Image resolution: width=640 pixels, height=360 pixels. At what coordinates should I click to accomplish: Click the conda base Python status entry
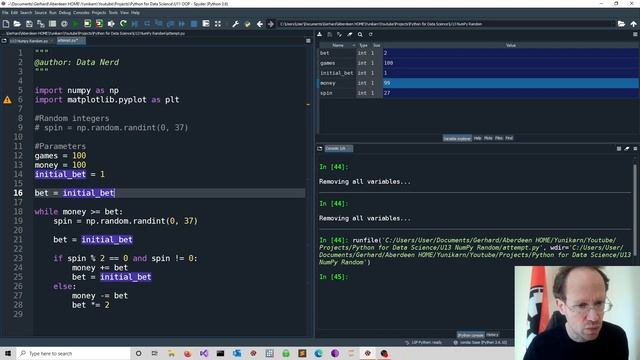coord(480,342)
